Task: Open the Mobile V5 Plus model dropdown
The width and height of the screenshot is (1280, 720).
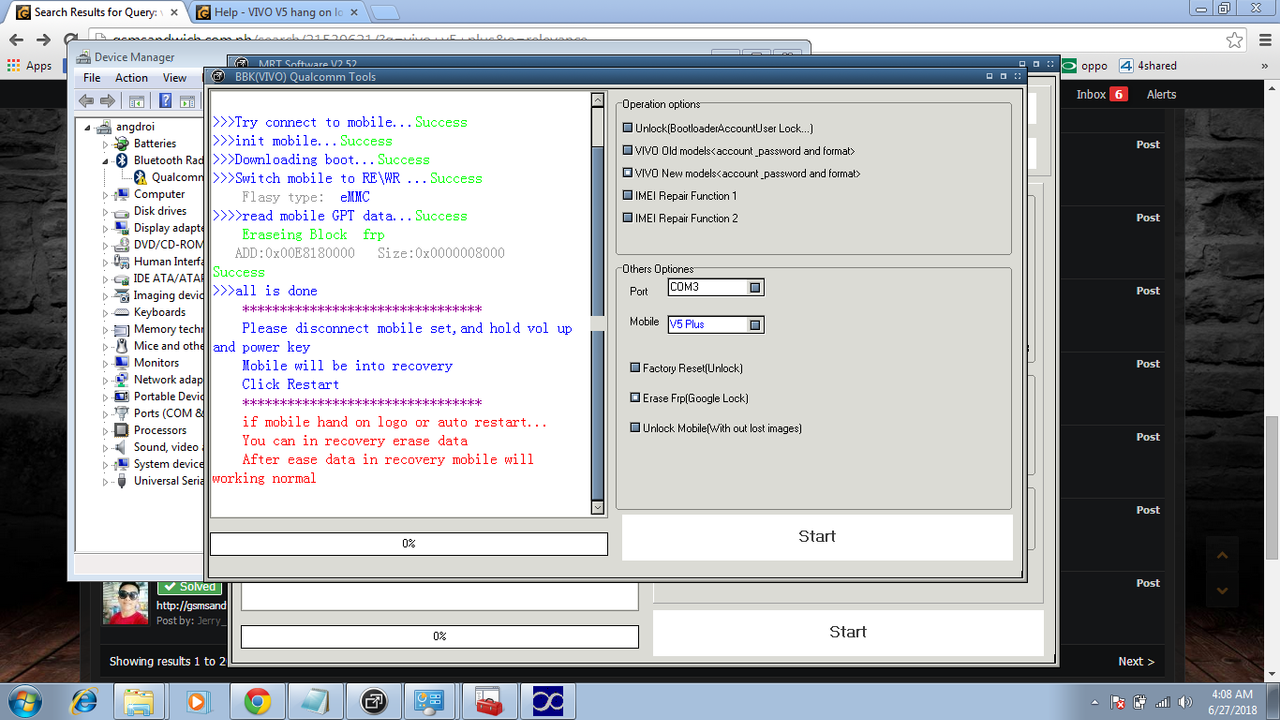Action: [x=756, y=325]
